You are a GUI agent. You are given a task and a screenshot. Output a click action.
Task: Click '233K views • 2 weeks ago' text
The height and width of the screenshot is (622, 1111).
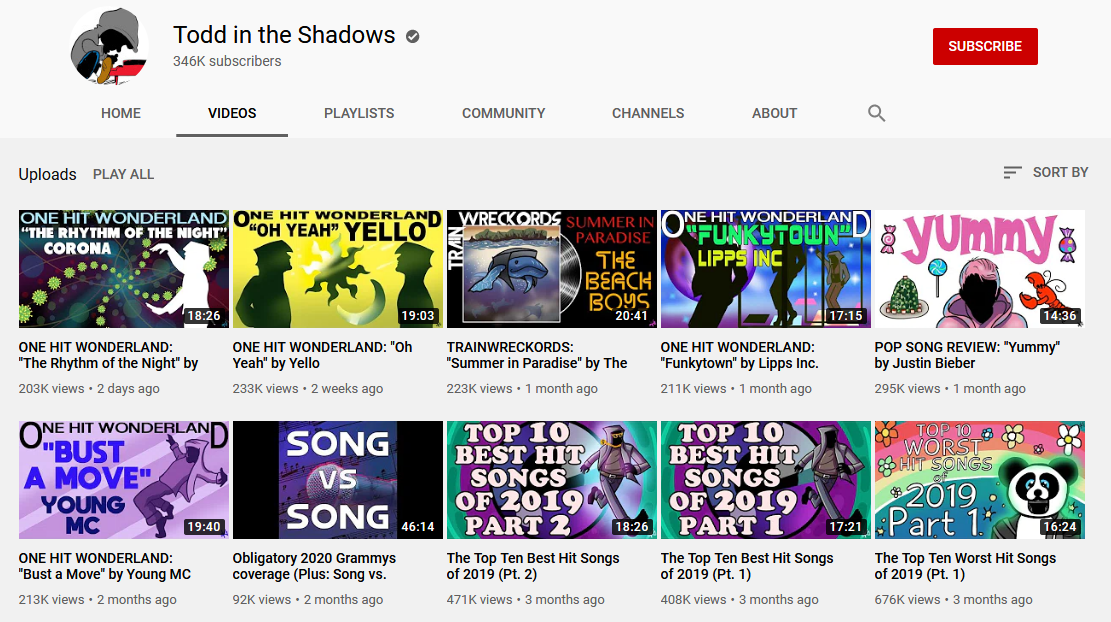point(308,388)
